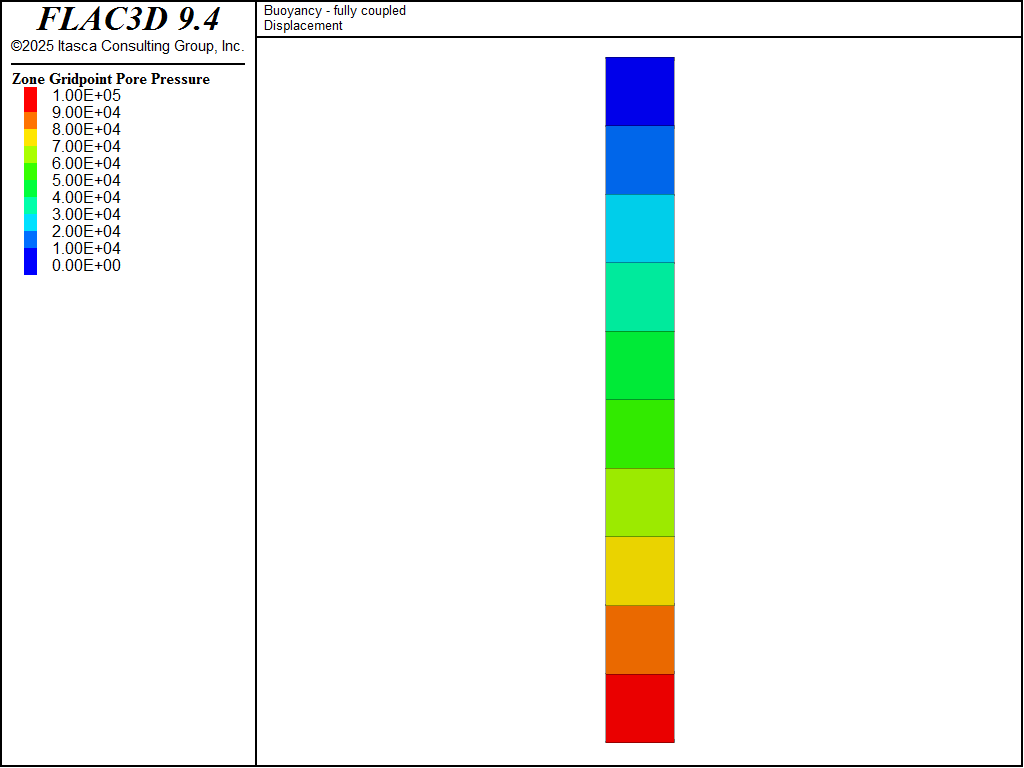1024x768 pixels.
Task: Click the Buoyancy - fully coupled plot title
Action: click(x=335, y=11)
